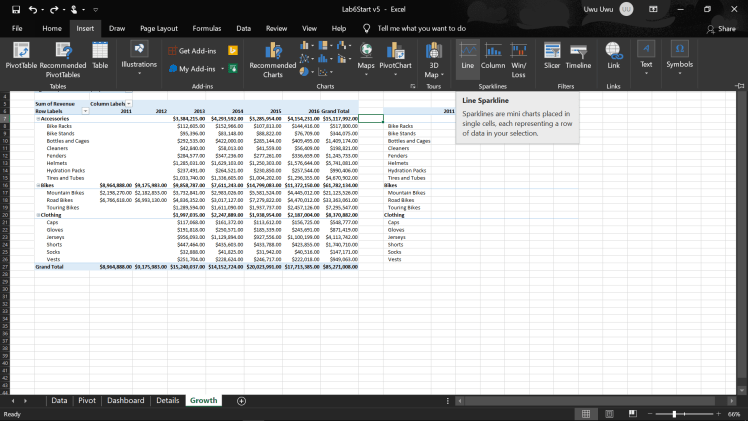The width and height of the screenshot is (748, 421).
Task: Insert a Table from the ribbon
Action: (100, 55)
